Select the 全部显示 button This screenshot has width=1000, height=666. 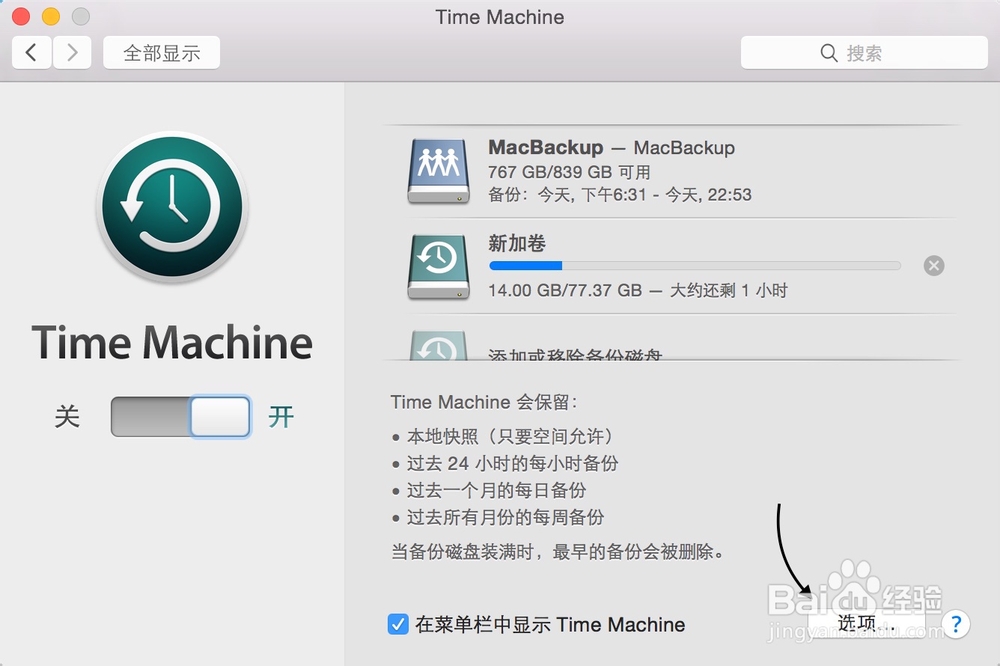(x=160, y=52)
